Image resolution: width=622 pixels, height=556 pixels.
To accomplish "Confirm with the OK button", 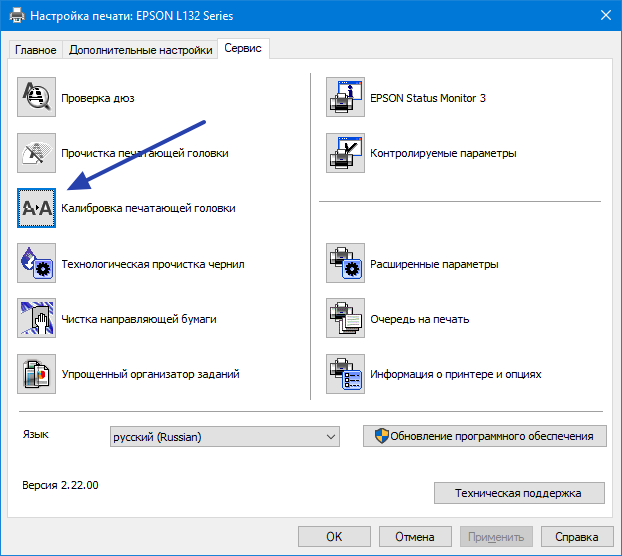I will pos(334,537).
